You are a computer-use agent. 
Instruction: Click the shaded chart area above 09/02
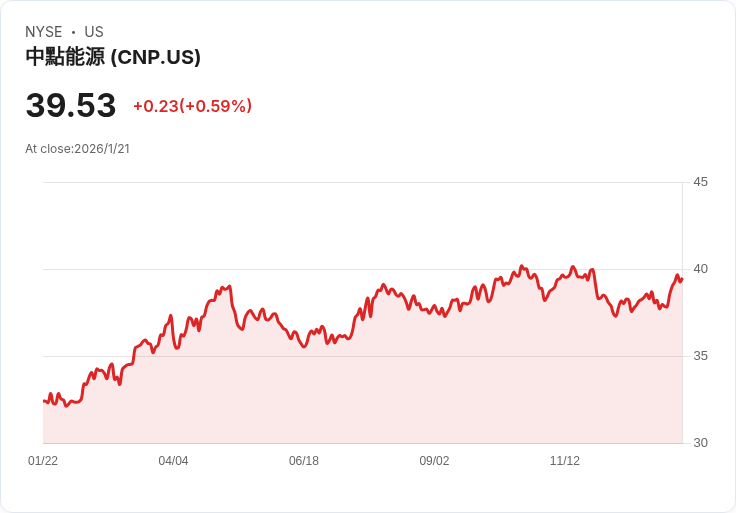434,380
